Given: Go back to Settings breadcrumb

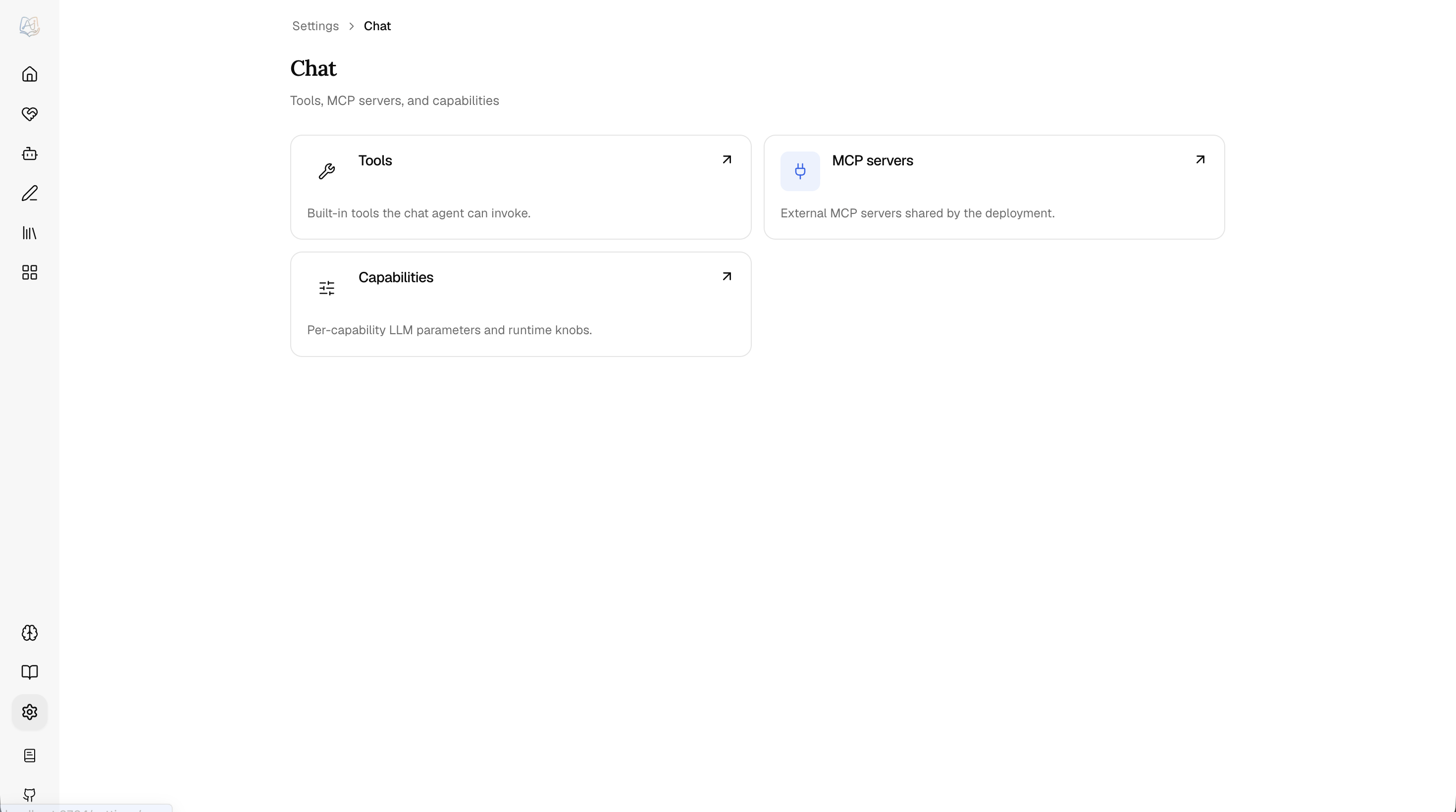Looking at the screenshot, I should (315, 26).
